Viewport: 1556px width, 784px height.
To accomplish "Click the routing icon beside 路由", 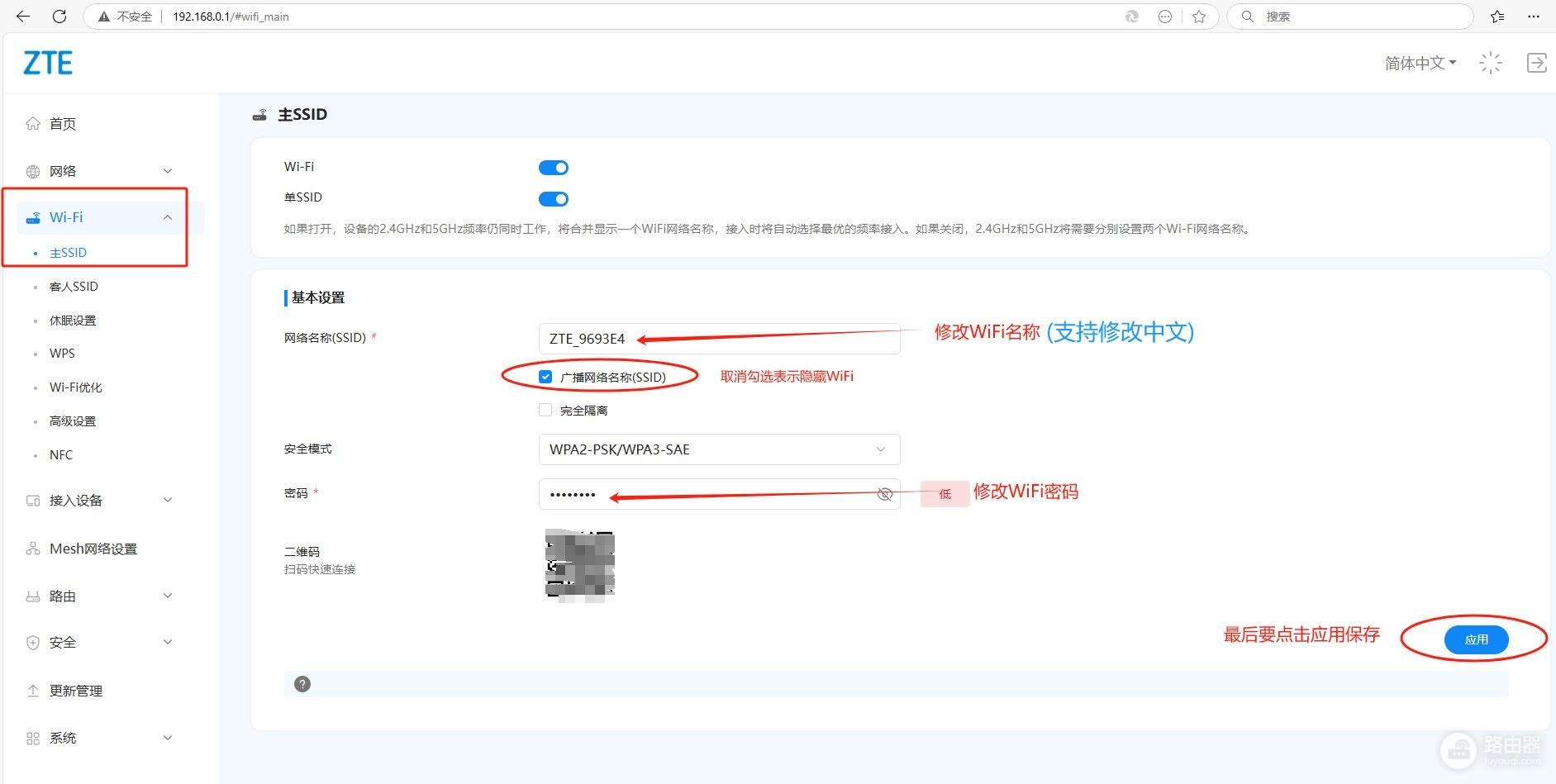I will click(33, 596).
